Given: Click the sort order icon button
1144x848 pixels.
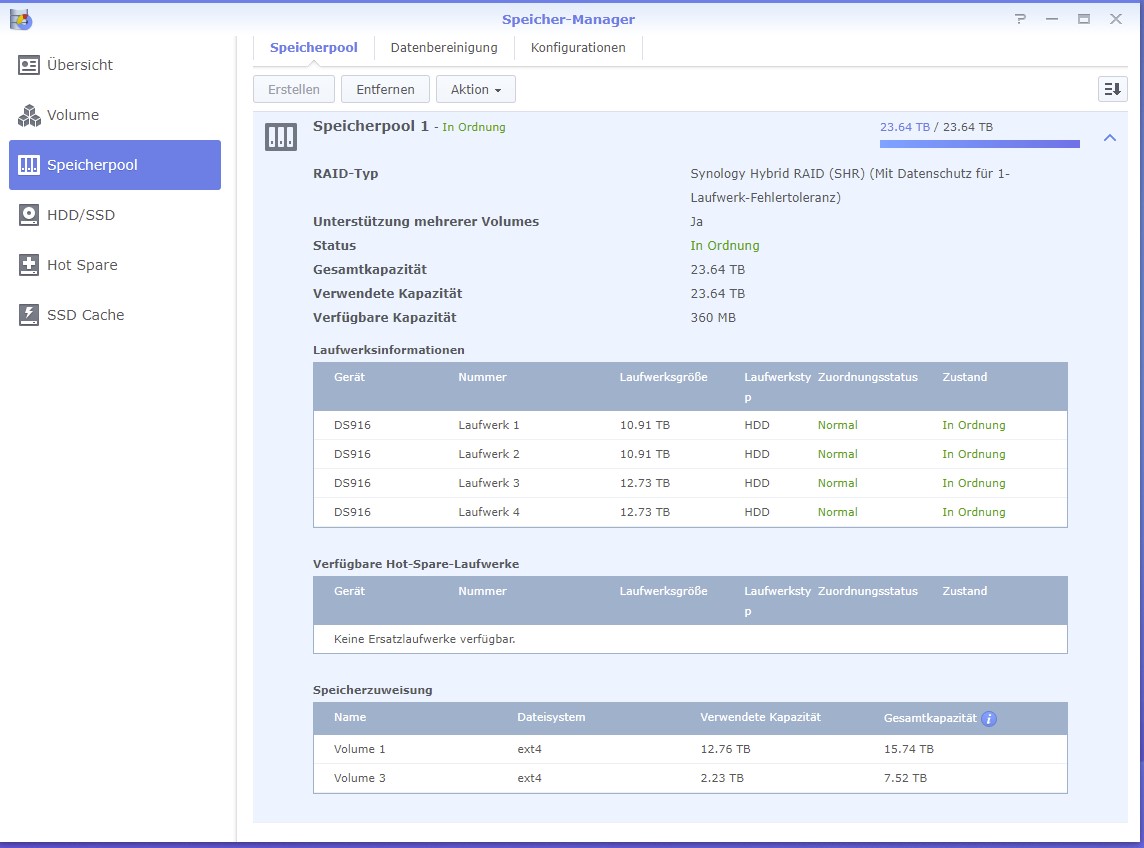Looking at the screenshot, I should [x=1112, y=89].
